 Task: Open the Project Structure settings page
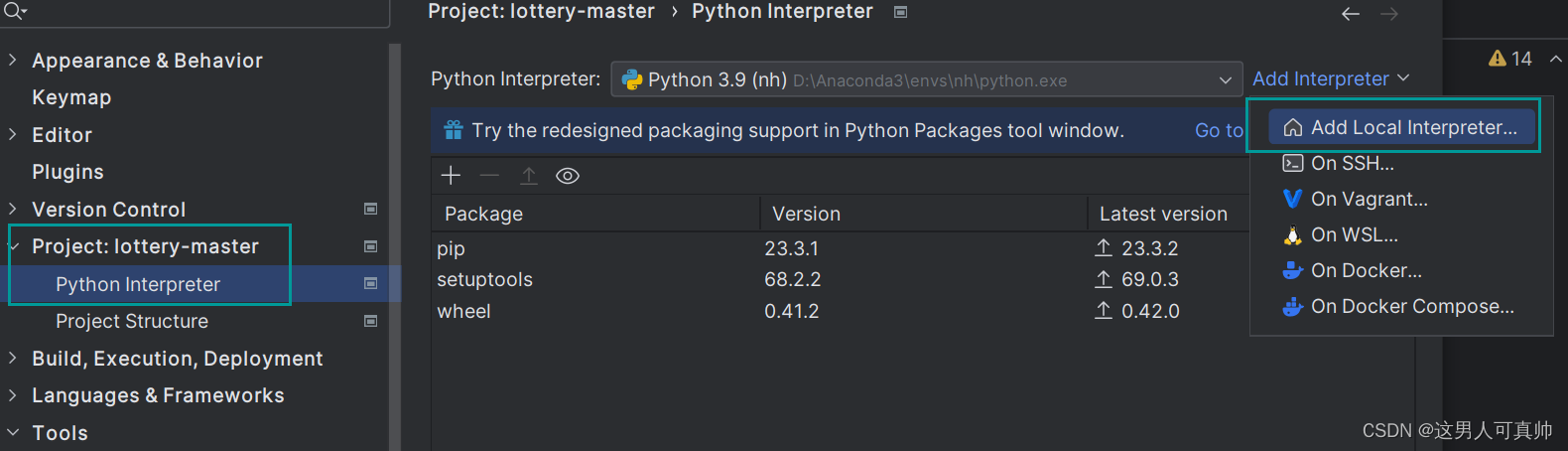click(132, 321)
